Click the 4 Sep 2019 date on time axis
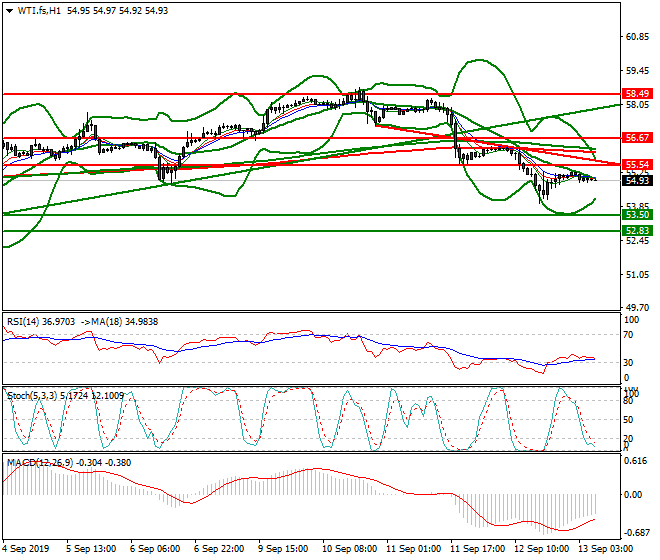Image resolution: width=660 pixels, height=560 pixels. click(25, 549)
